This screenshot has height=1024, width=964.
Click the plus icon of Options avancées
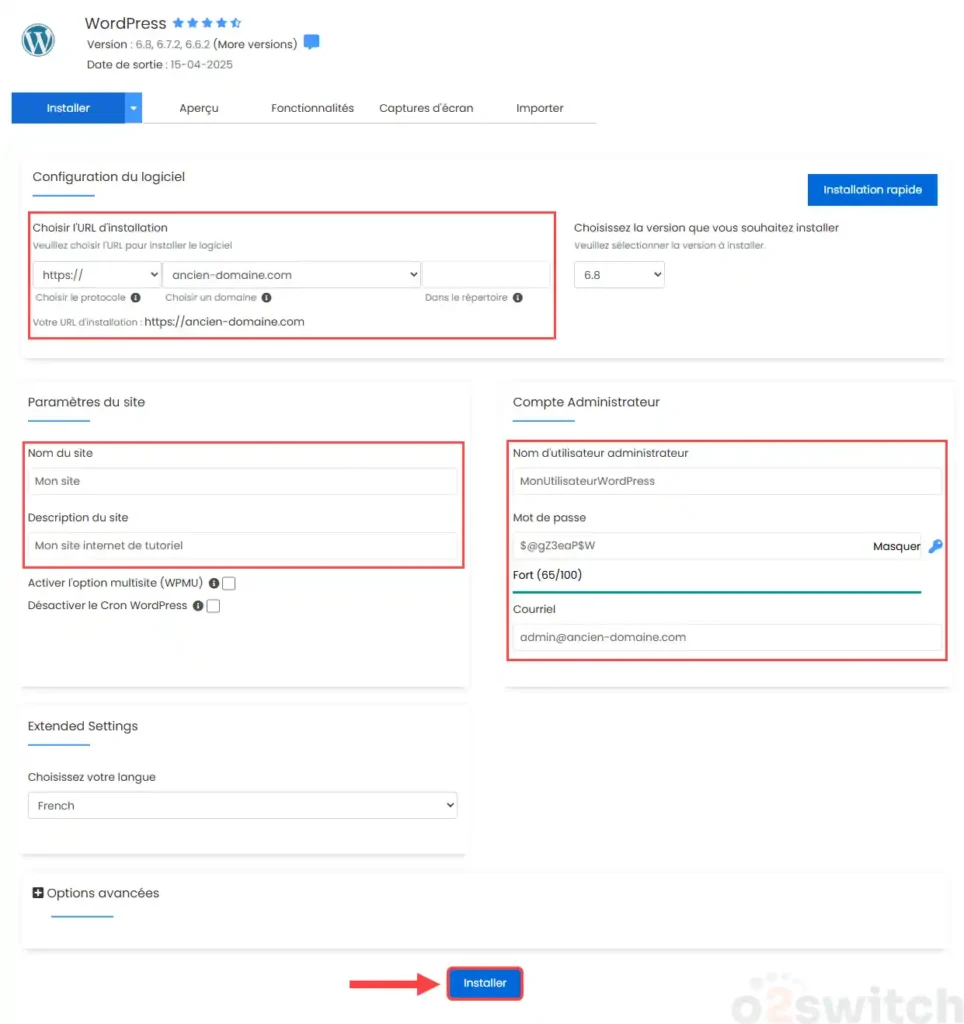click(x=38, y=893)
